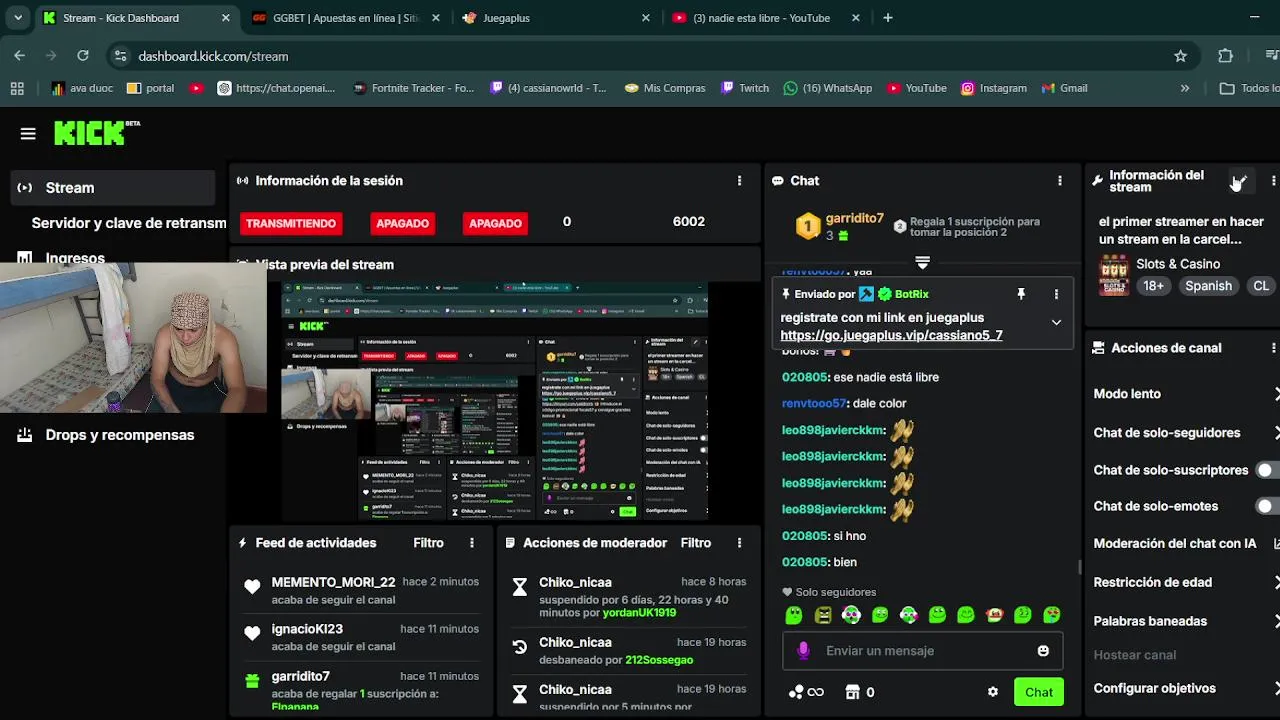This screenshot has width=1280, height=720.
Task: Click the green Chat send button
Action: 1038,692
